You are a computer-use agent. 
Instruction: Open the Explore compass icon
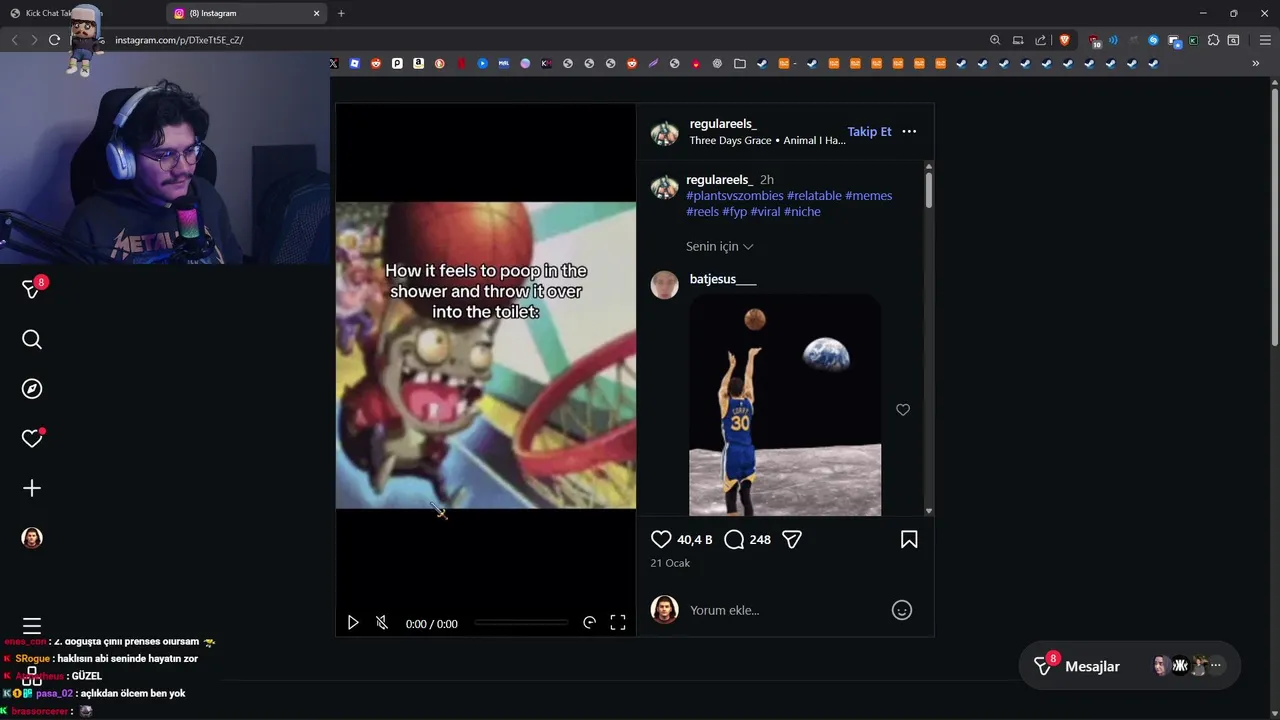[x=32, y=389]
